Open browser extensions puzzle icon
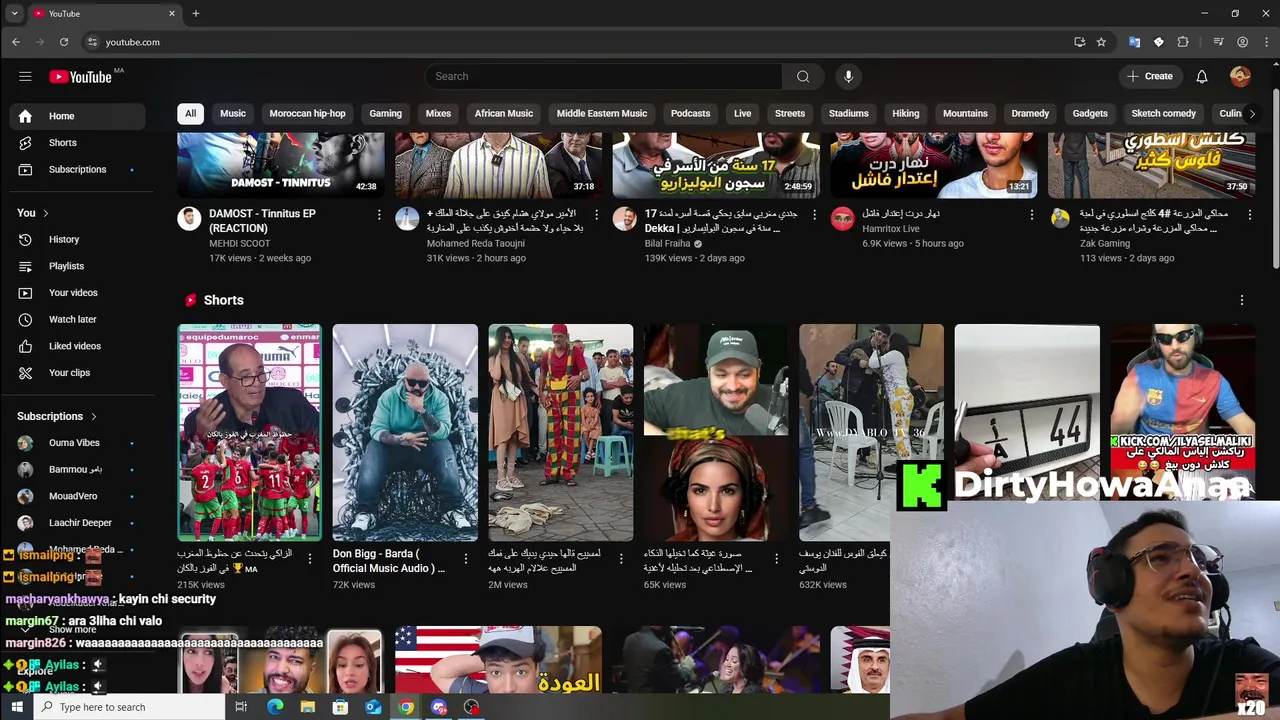This screenshot has height=720, width=1280. 1183,42
